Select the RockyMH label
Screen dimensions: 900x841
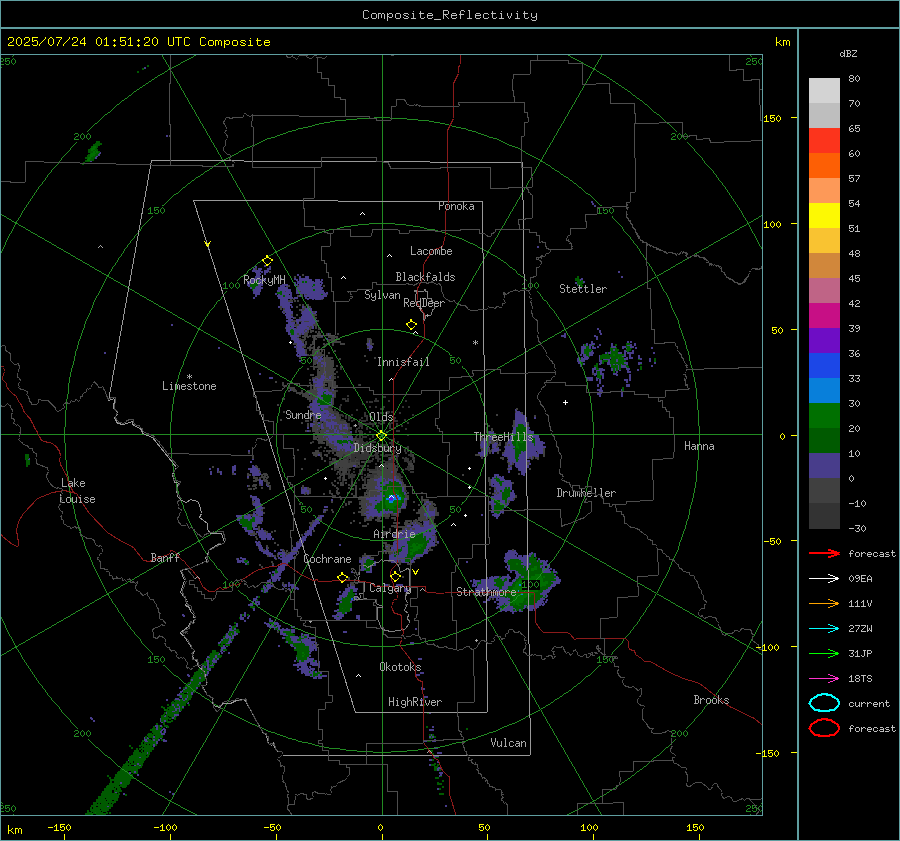coord(264,280)
